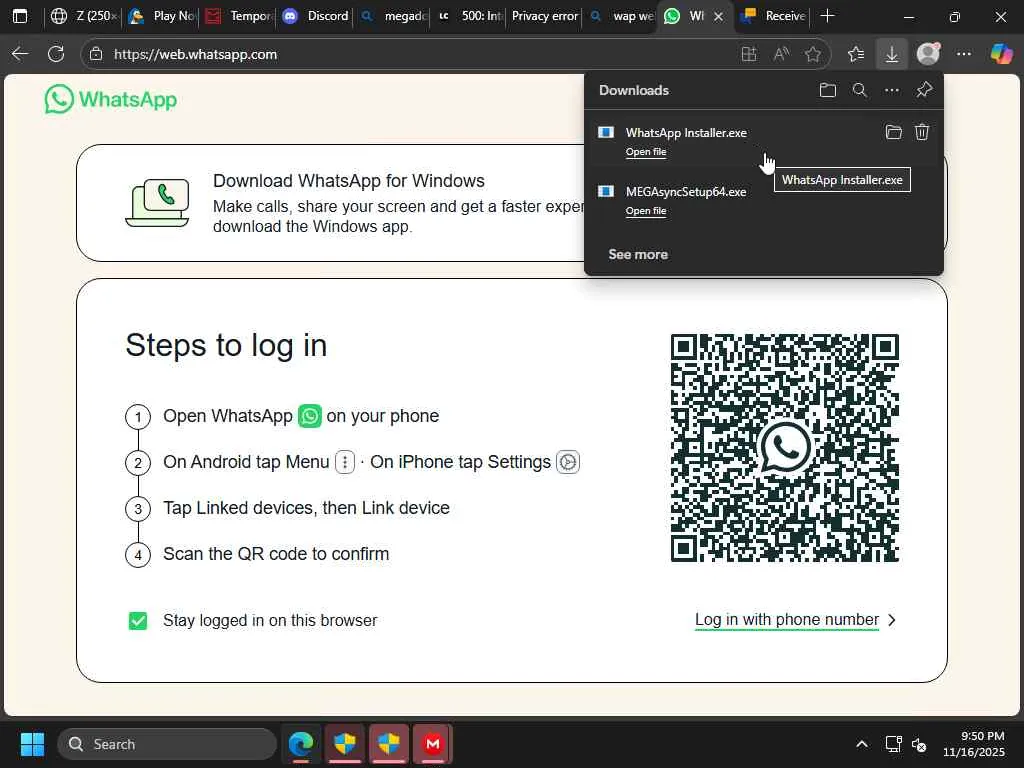Open split screen icon in address bar

[x=749, y=54]
